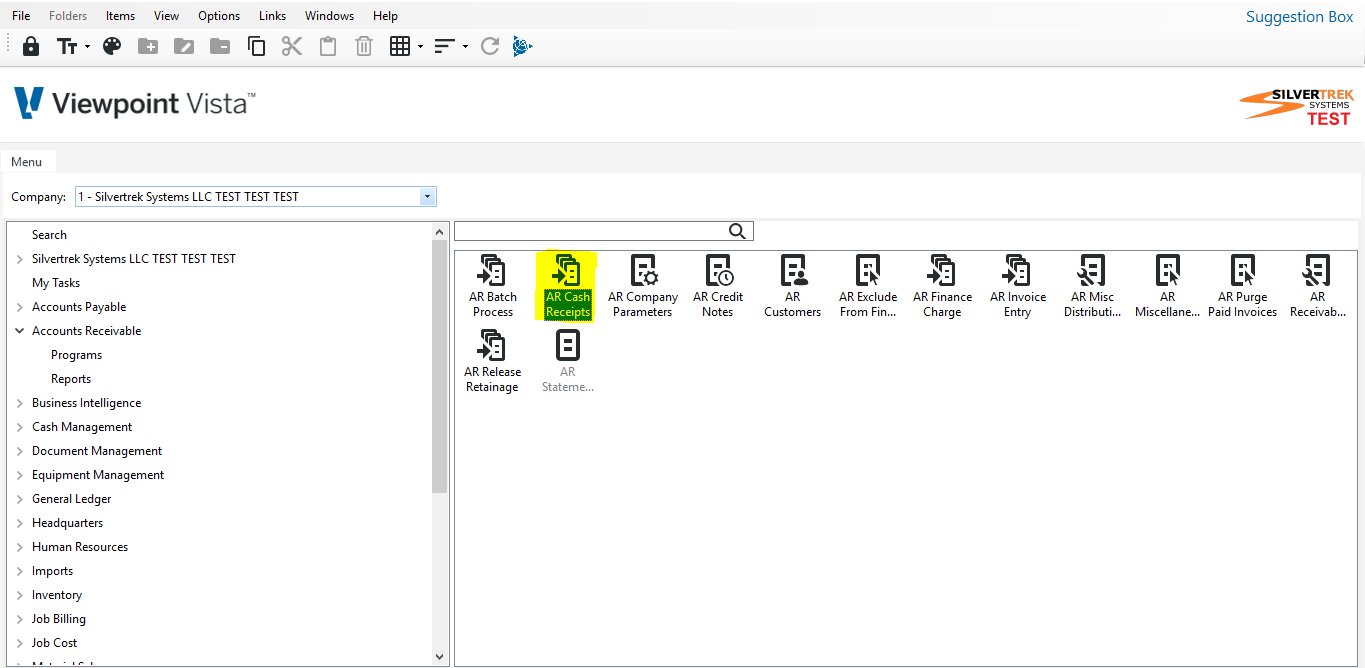Select Document Management in the tree
Screen dimensions: 1365x668
click(x=97, y=451)
